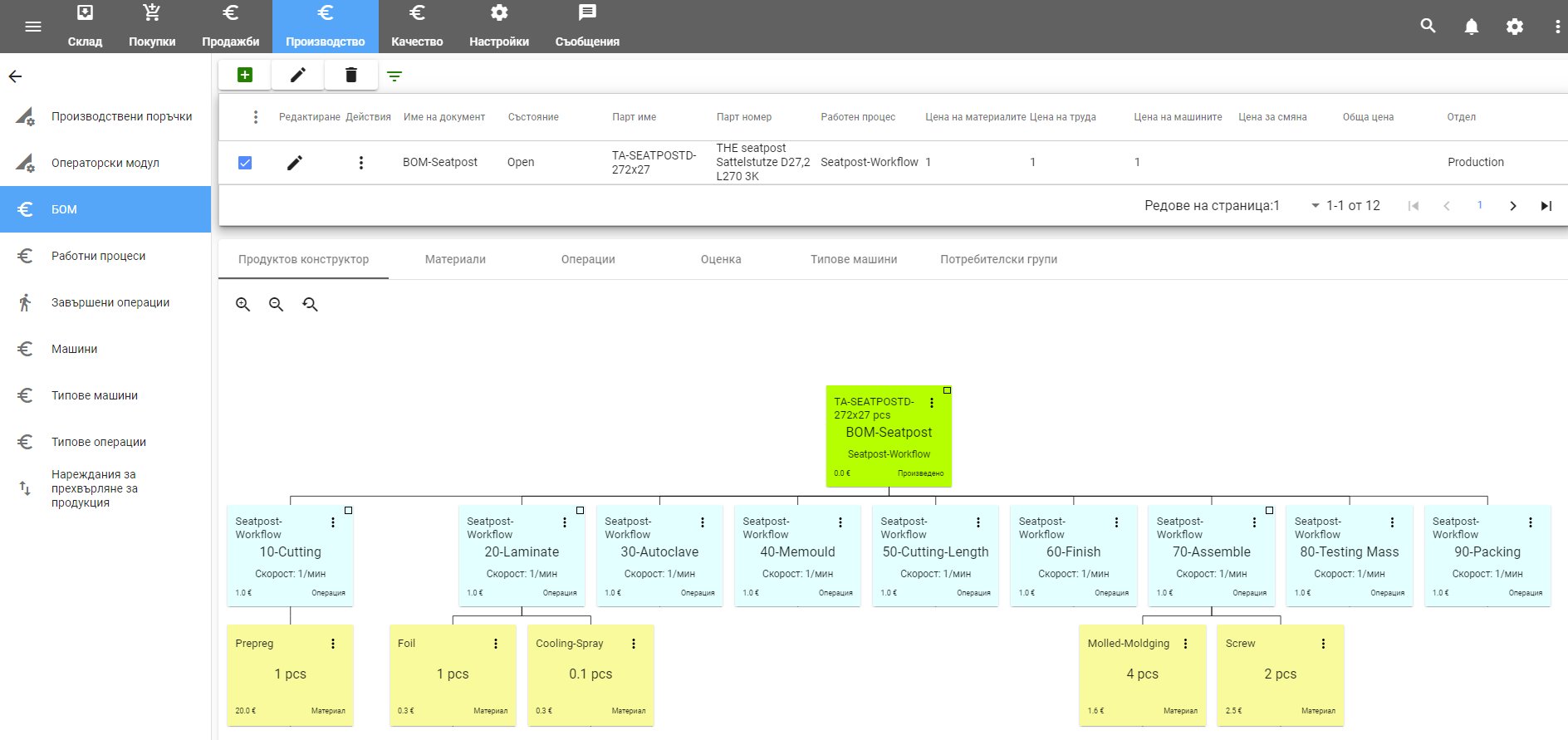The width and height of the screenshot is (1568, 740).
Task: Switch to the Материали tab
Action: (455, 259)
